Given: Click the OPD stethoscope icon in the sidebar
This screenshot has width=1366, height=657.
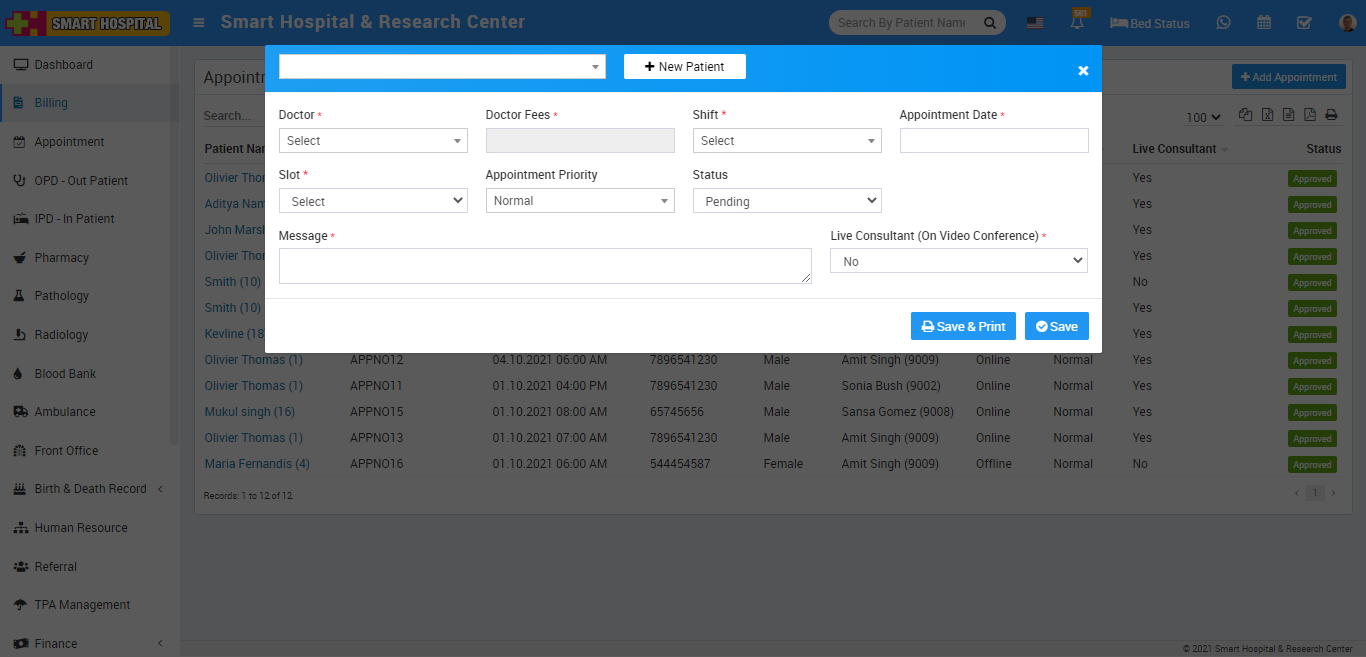Looking at the screenshot, I should point(20,181).
